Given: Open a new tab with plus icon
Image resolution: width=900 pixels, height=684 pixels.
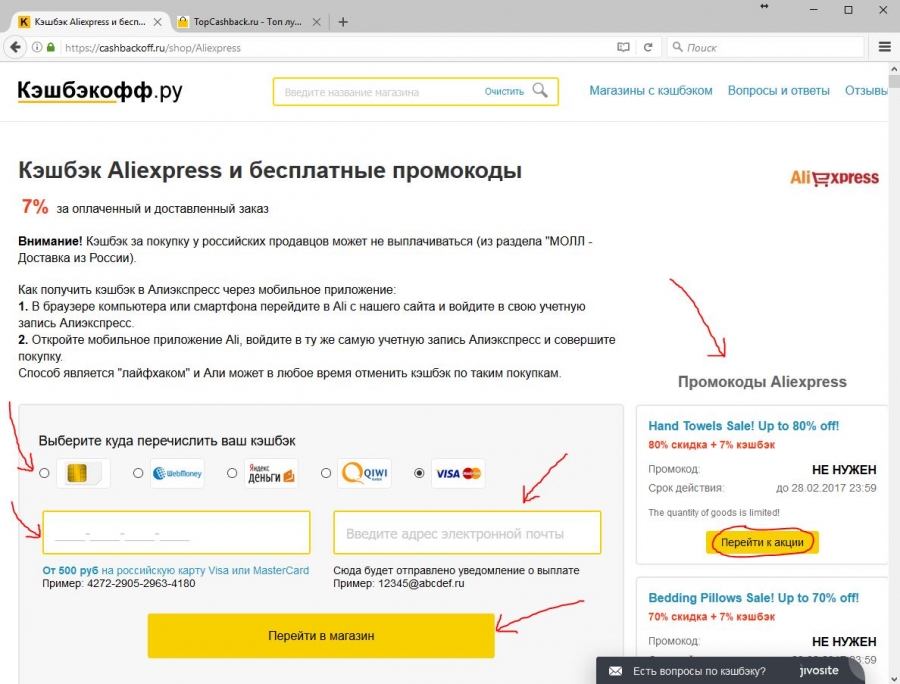Looking at the screenshot, I should click(x=343, y=22).
